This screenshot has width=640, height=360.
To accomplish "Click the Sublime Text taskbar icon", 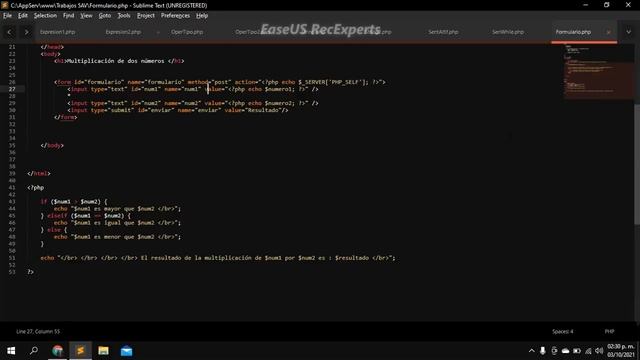I will pos(80,351).
